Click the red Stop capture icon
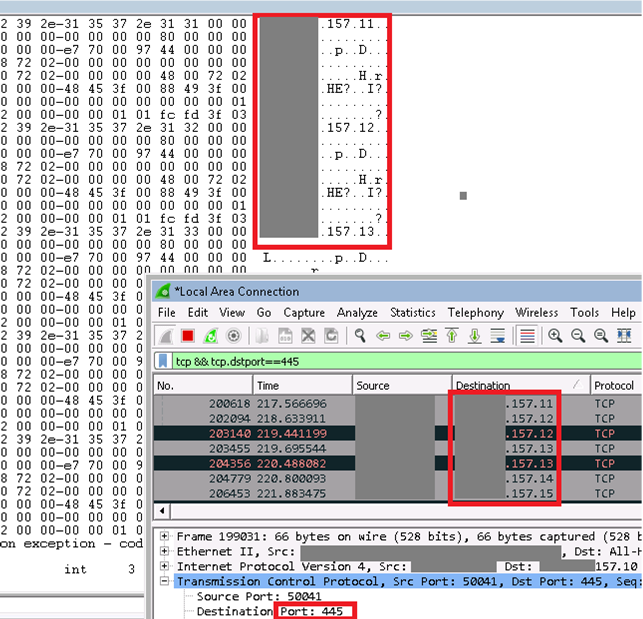Screen dimensions: 643x619 click(x=187, y=336)
